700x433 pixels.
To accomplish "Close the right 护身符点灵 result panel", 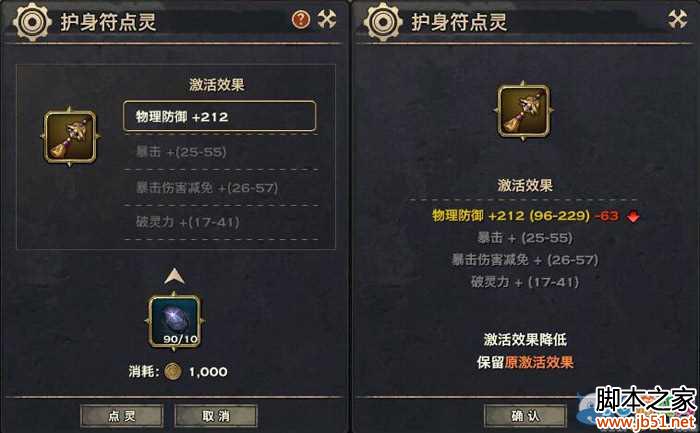I will coord(677,19).
